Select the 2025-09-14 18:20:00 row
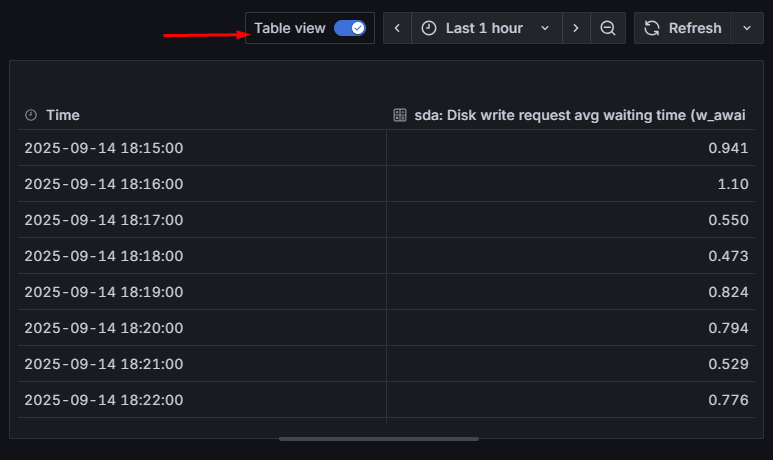 [x=104, y=328]
